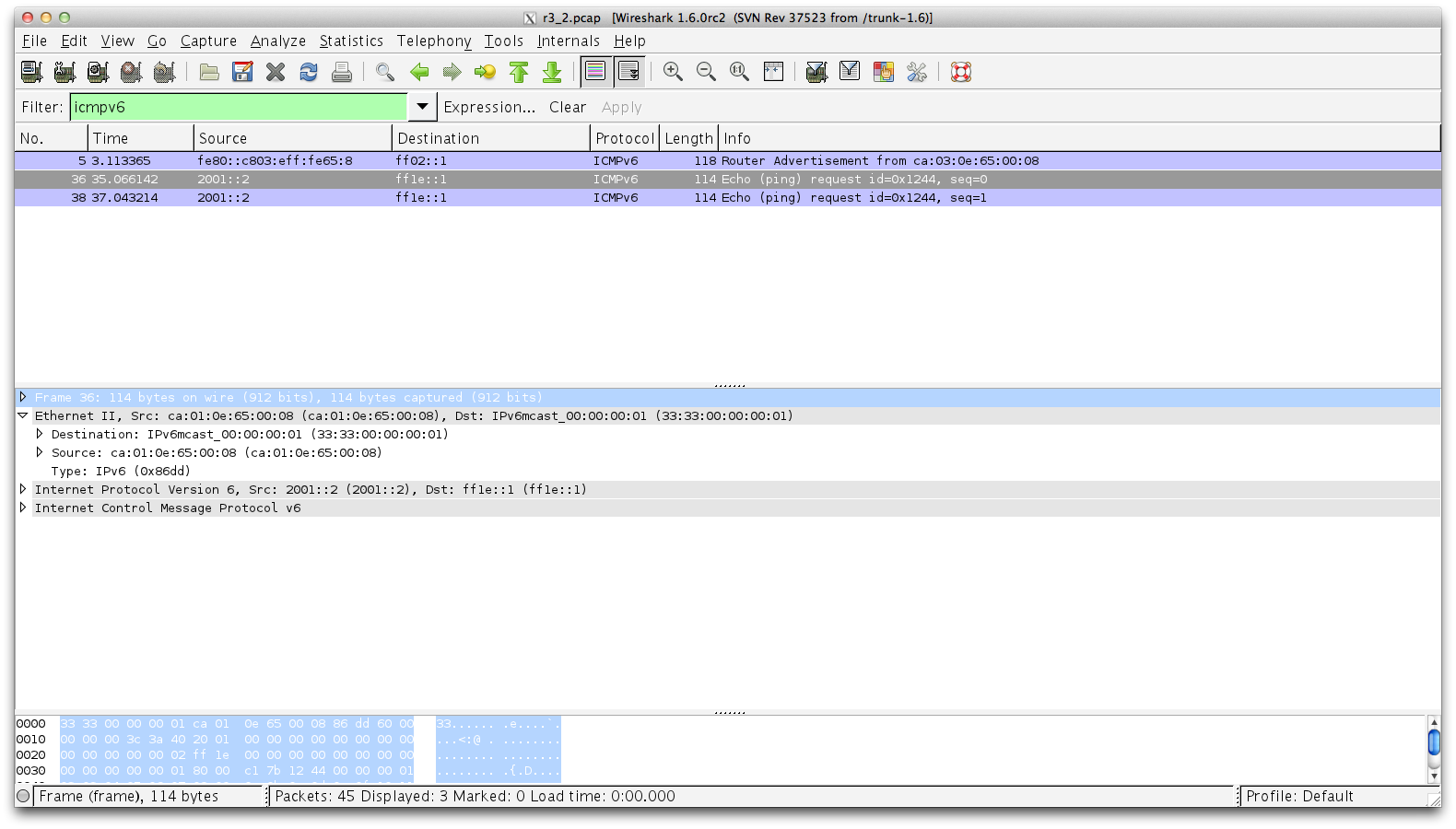Expand the Ethernet Destination field
Viewport: 1456px width, 829px height.
[40, 434]
